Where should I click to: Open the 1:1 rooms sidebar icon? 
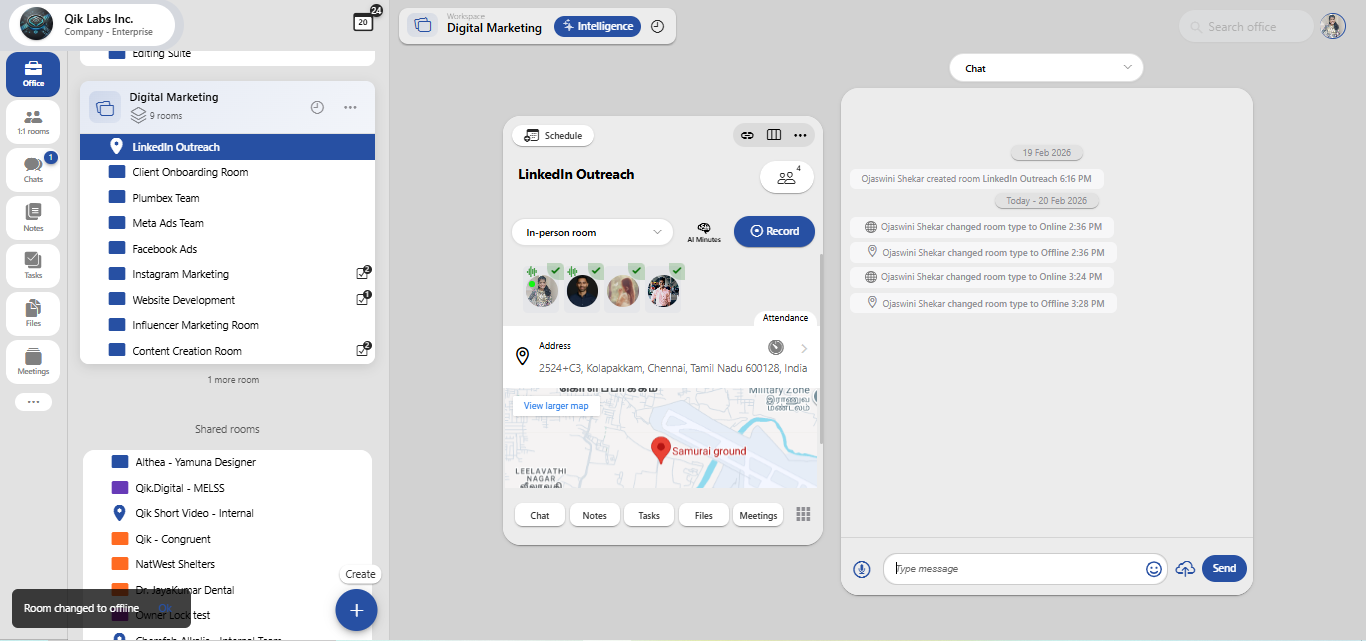tap(33, 123)
